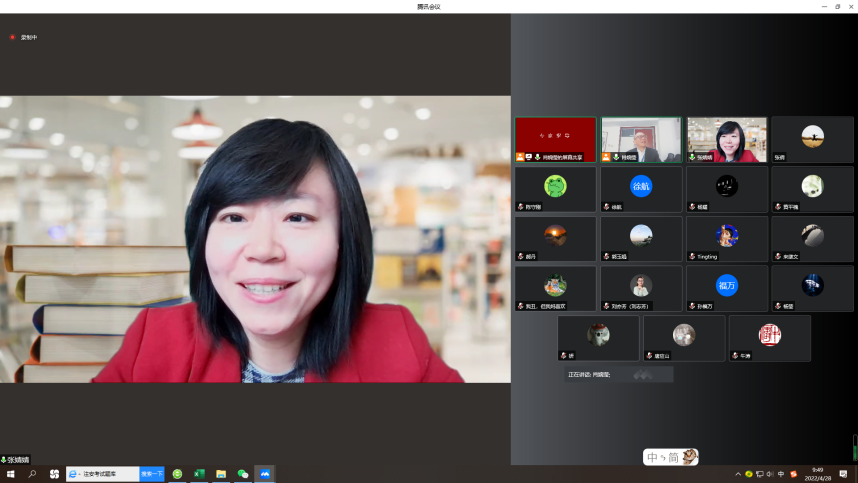Select the shared screen tile with red background

click(555, 139)
